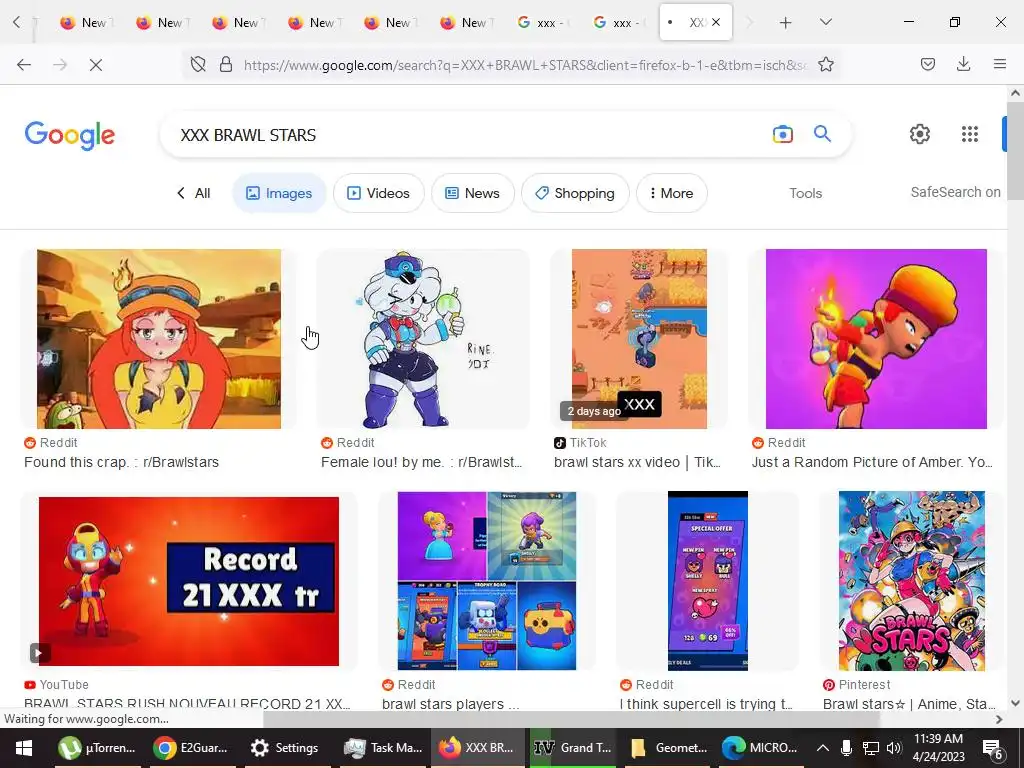Bookmark this page with star
The height and width of the screenshot is (768, 1024).
[x=825, y=64]
